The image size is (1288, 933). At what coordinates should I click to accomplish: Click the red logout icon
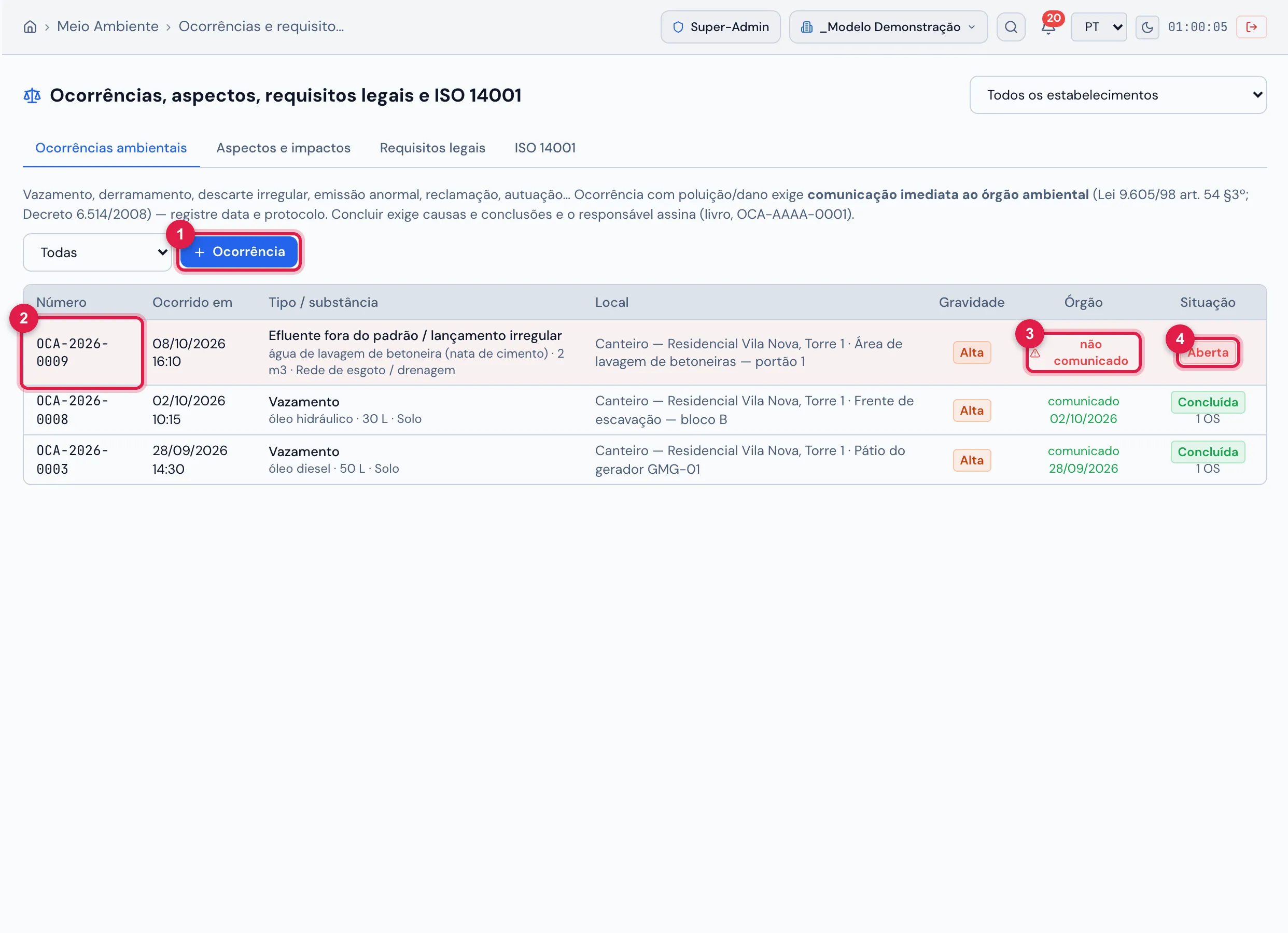coord(1251,26)
